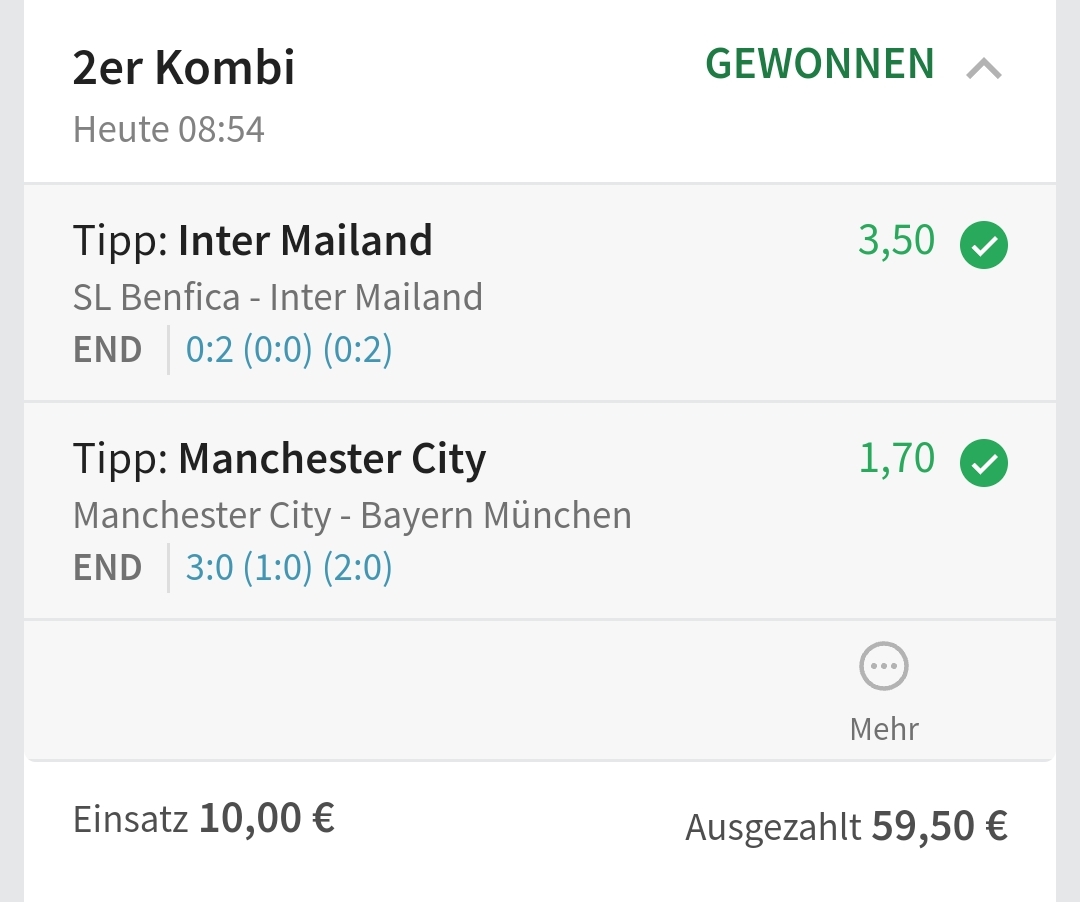Select the GEWONNEN status label
Viewport: 1080px width, 902px height.
(820, 65)
